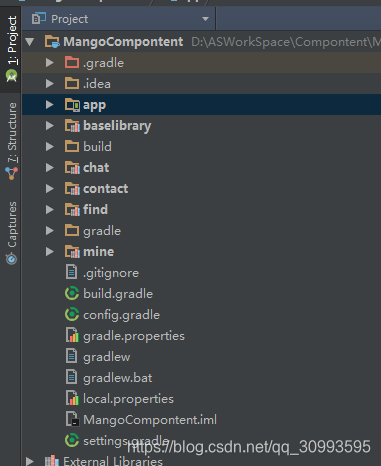
Task: Expand the contact module
Action: click(50, 189)
